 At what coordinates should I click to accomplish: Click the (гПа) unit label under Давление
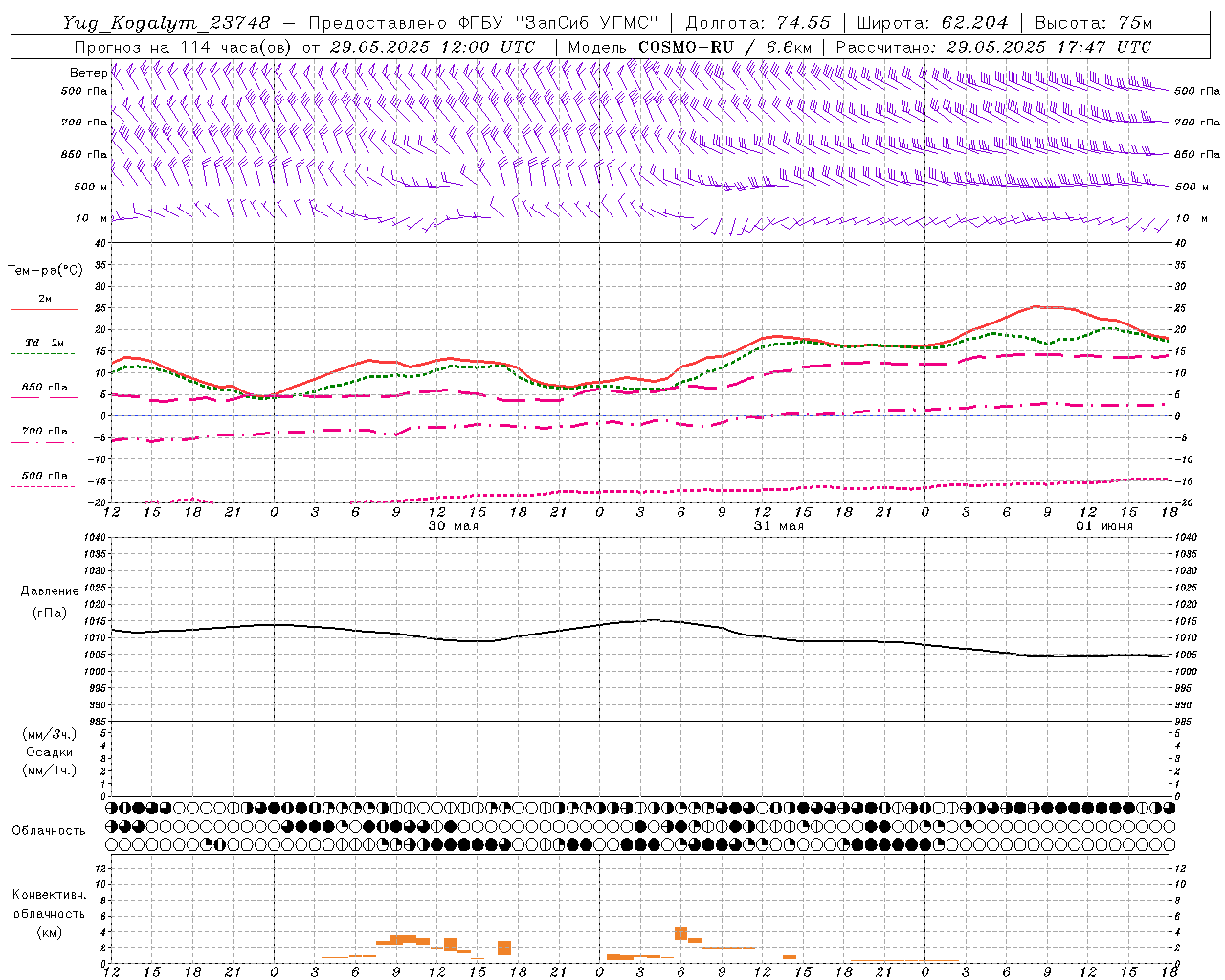coord(49,612)
